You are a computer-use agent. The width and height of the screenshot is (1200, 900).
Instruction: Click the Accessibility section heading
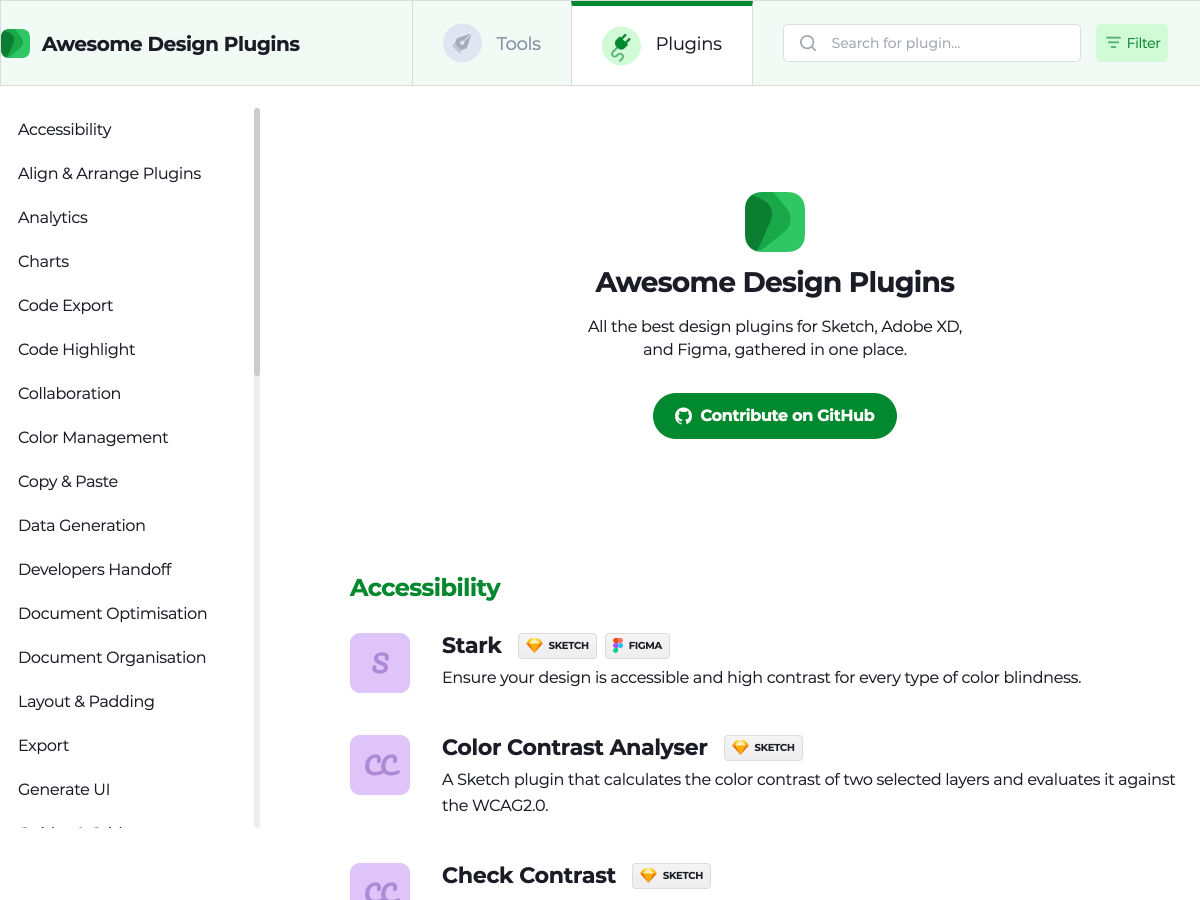(425, 588)
